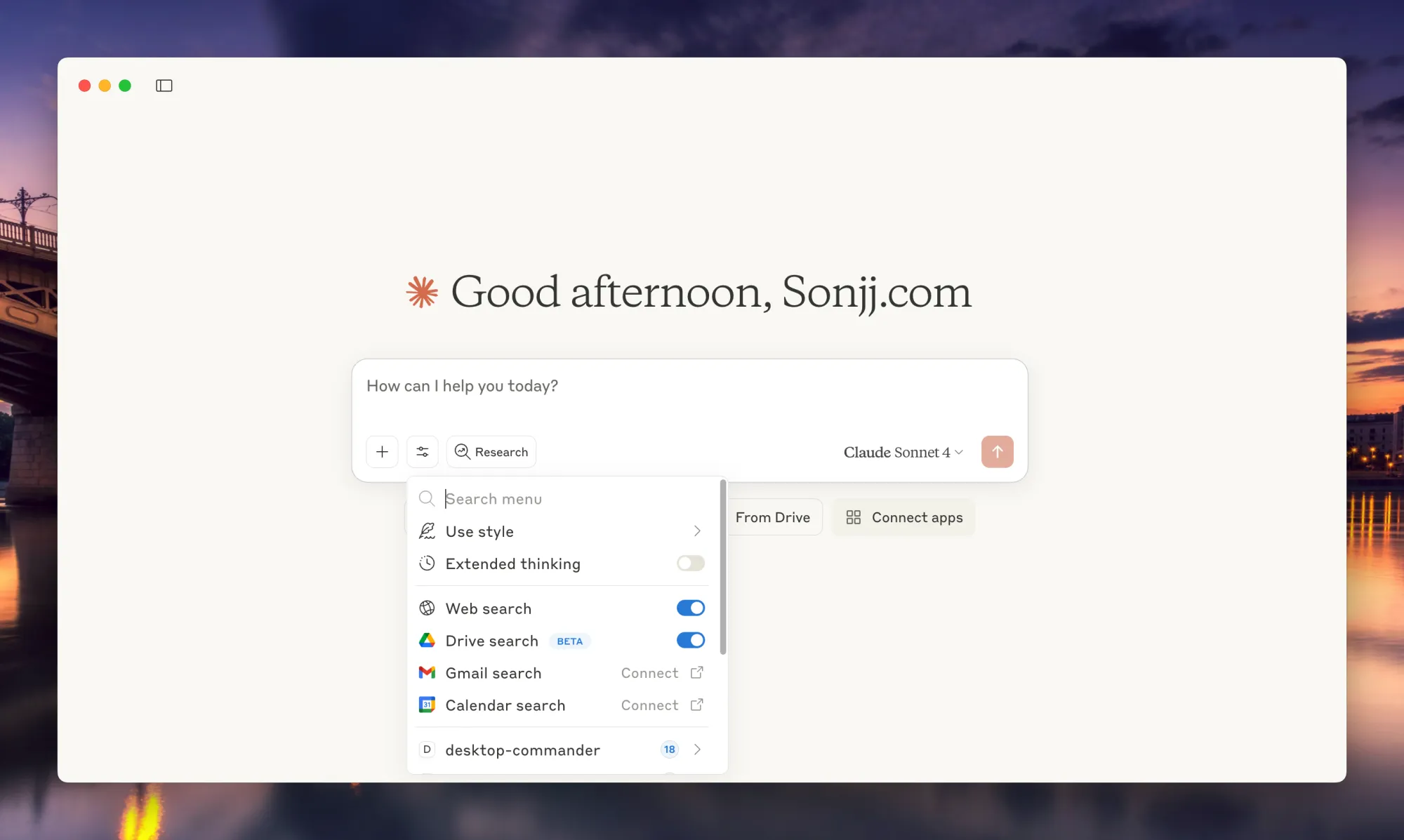Open the sidebar toggle icon
The width and height of the screenshot is (1404, 840).
click(164, 85)
